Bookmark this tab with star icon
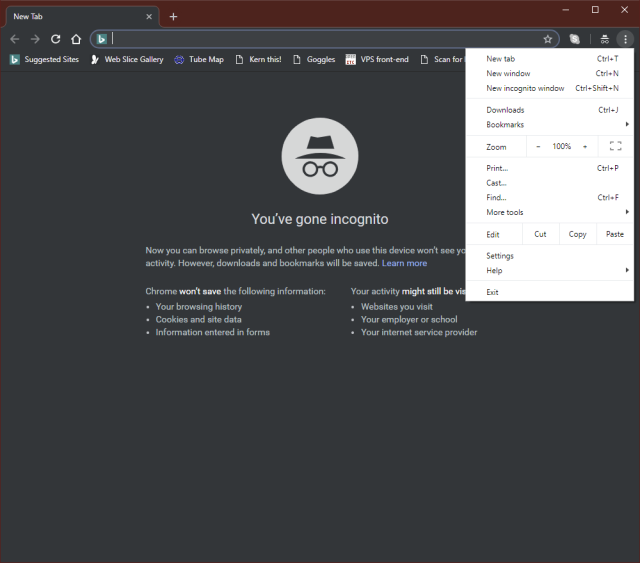Image resolution: width=640 pixels, height=563 pixels. (x=548, y=39)
